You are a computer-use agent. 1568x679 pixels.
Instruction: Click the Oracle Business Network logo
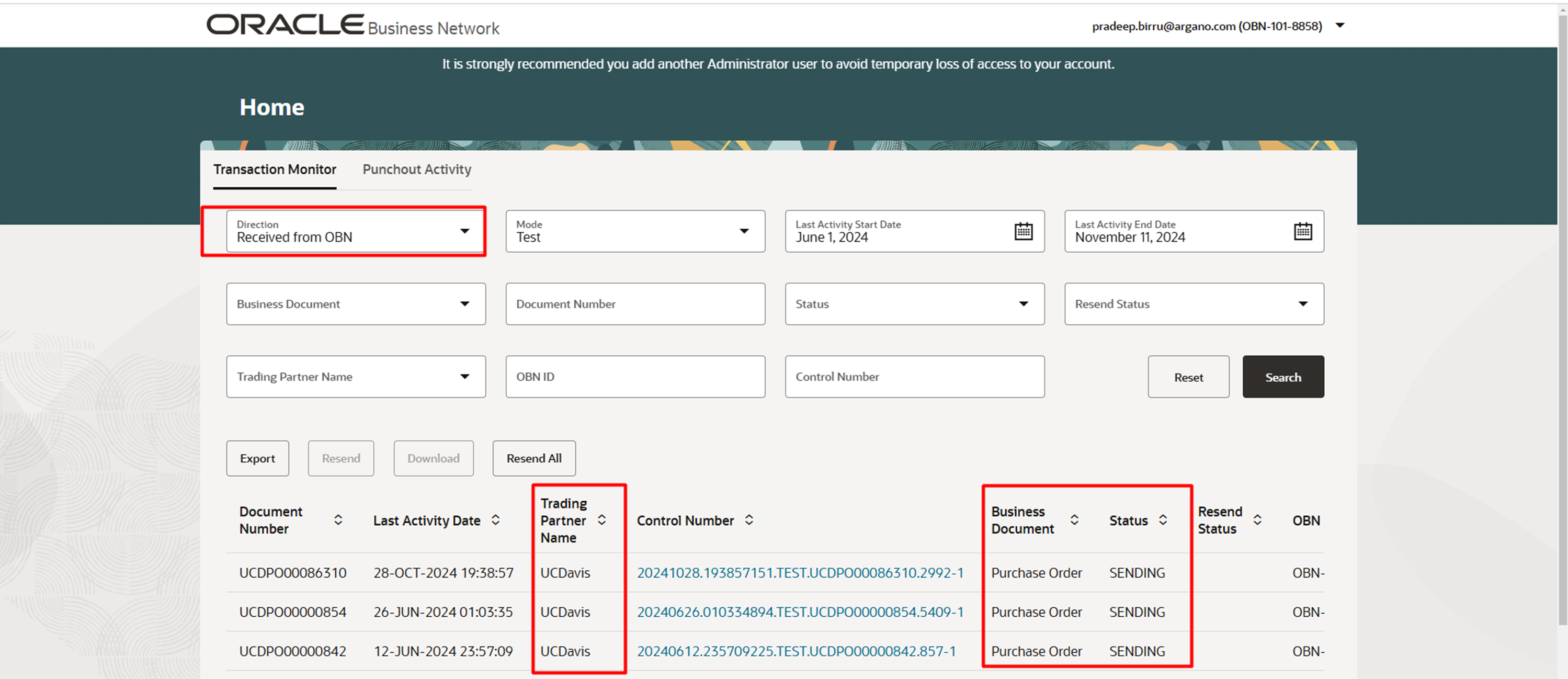[353, 25]
